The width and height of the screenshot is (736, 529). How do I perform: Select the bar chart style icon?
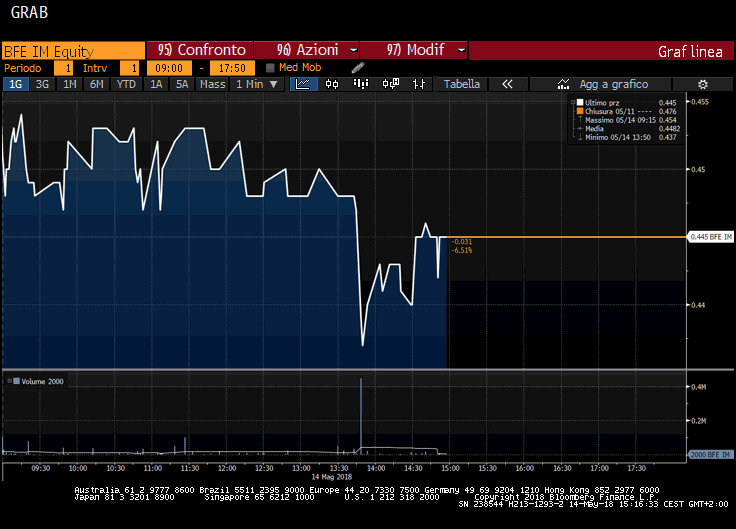(x=361, y=84)
